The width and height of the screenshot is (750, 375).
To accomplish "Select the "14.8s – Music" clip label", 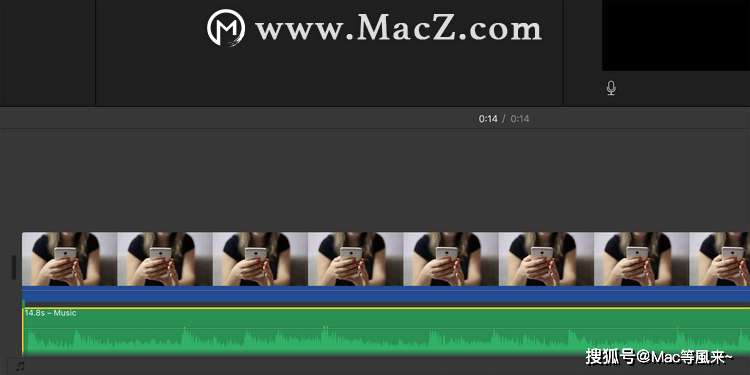I will coord(51,313).
